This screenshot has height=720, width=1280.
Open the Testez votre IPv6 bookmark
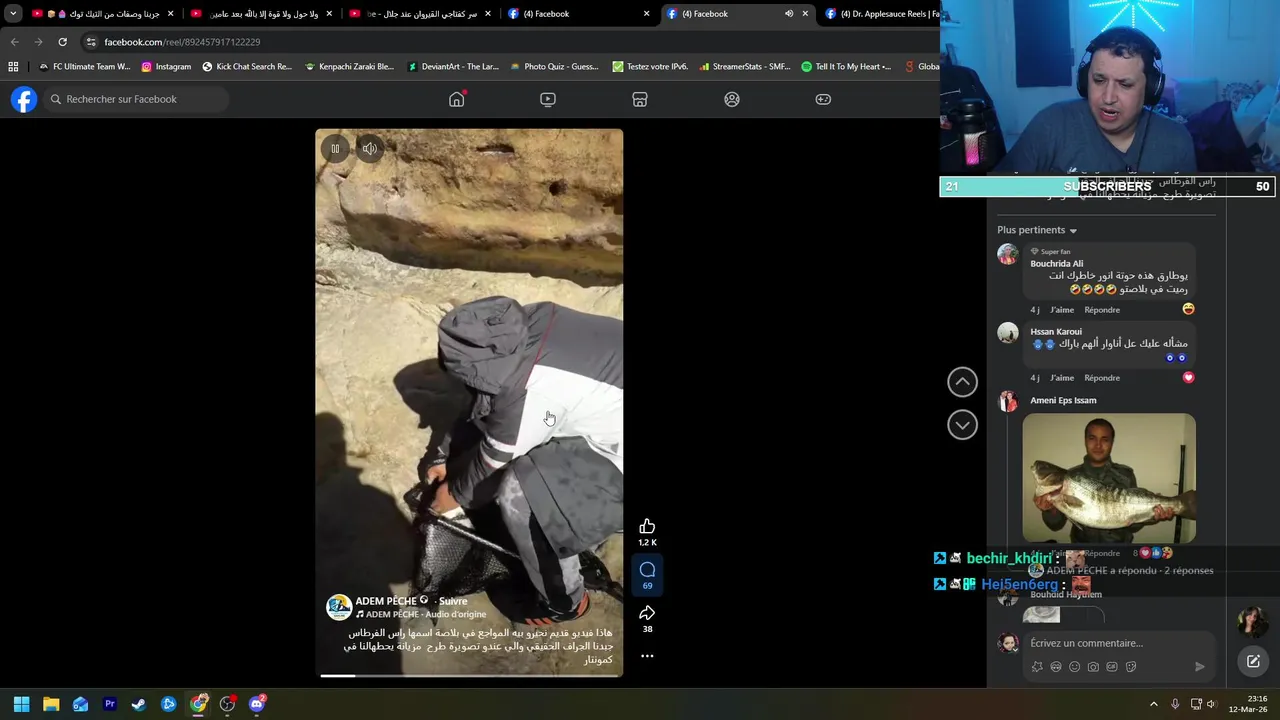pyautogui.click(x=650, y=67)
